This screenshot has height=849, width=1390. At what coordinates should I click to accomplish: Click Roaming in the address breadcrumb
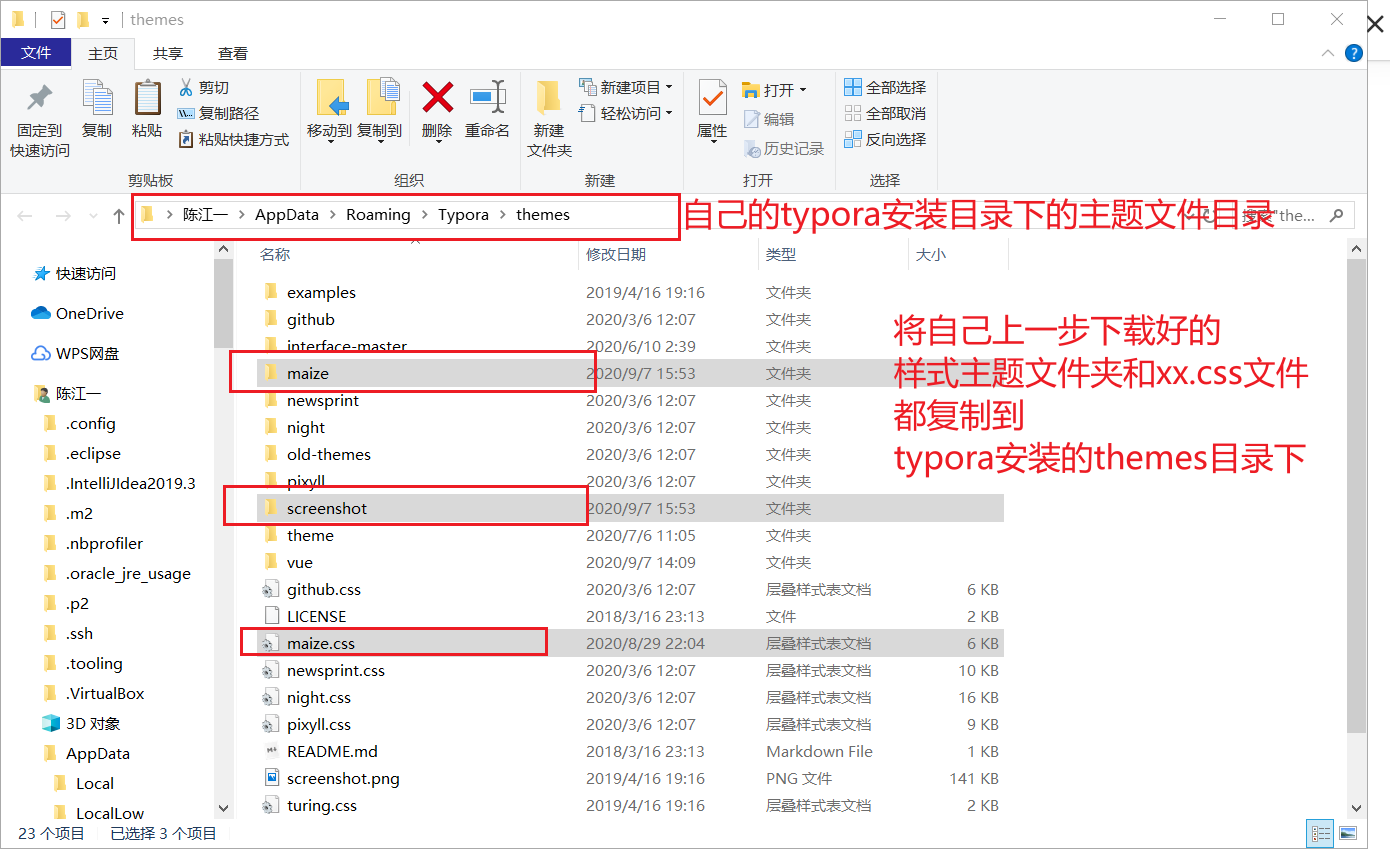click(378, 215)
